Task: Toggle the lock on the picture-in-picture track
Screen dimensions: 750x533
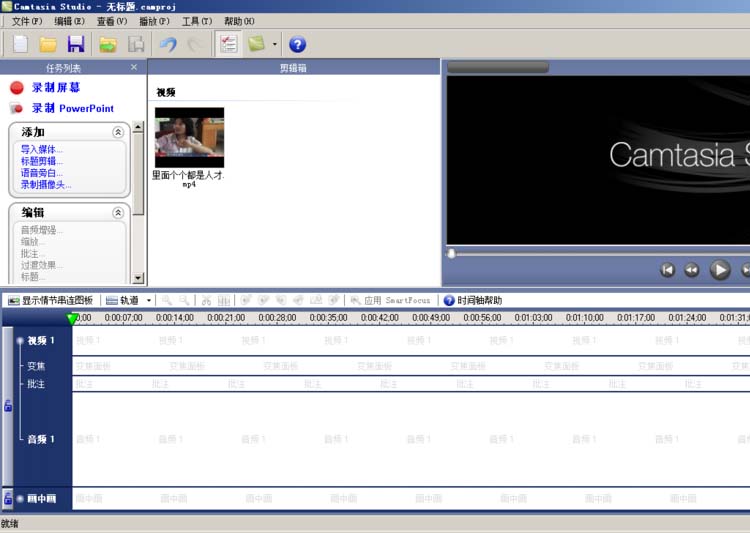Action: pos(8,498)
